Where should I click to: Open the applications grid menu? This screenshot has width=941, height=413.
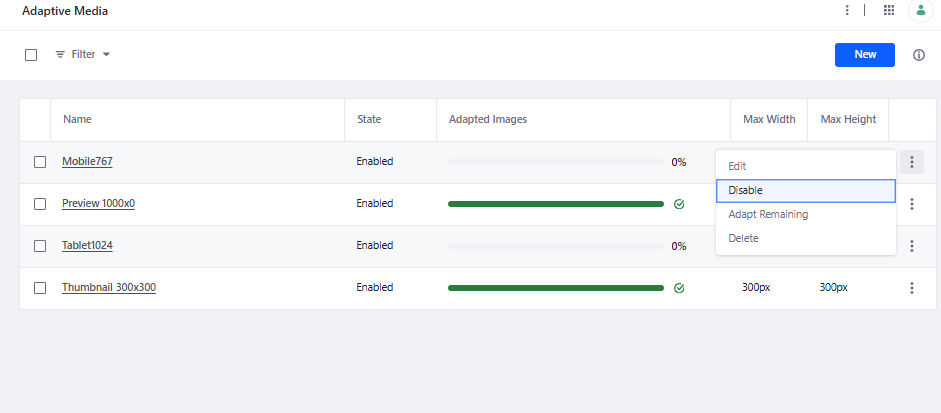889,11
